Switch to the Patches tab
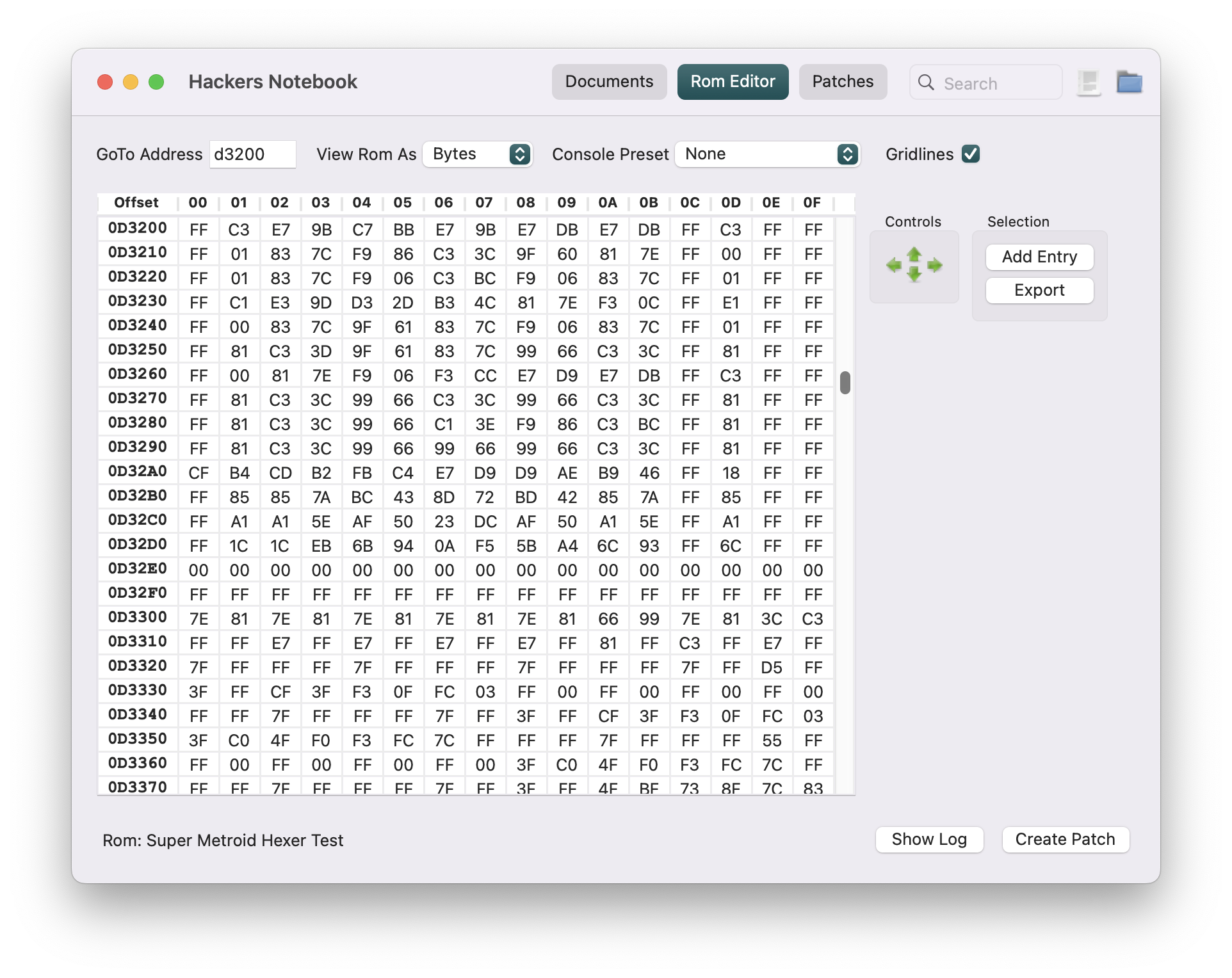The width and height of the screenshot is (1232, 978). tap(842, 82)
